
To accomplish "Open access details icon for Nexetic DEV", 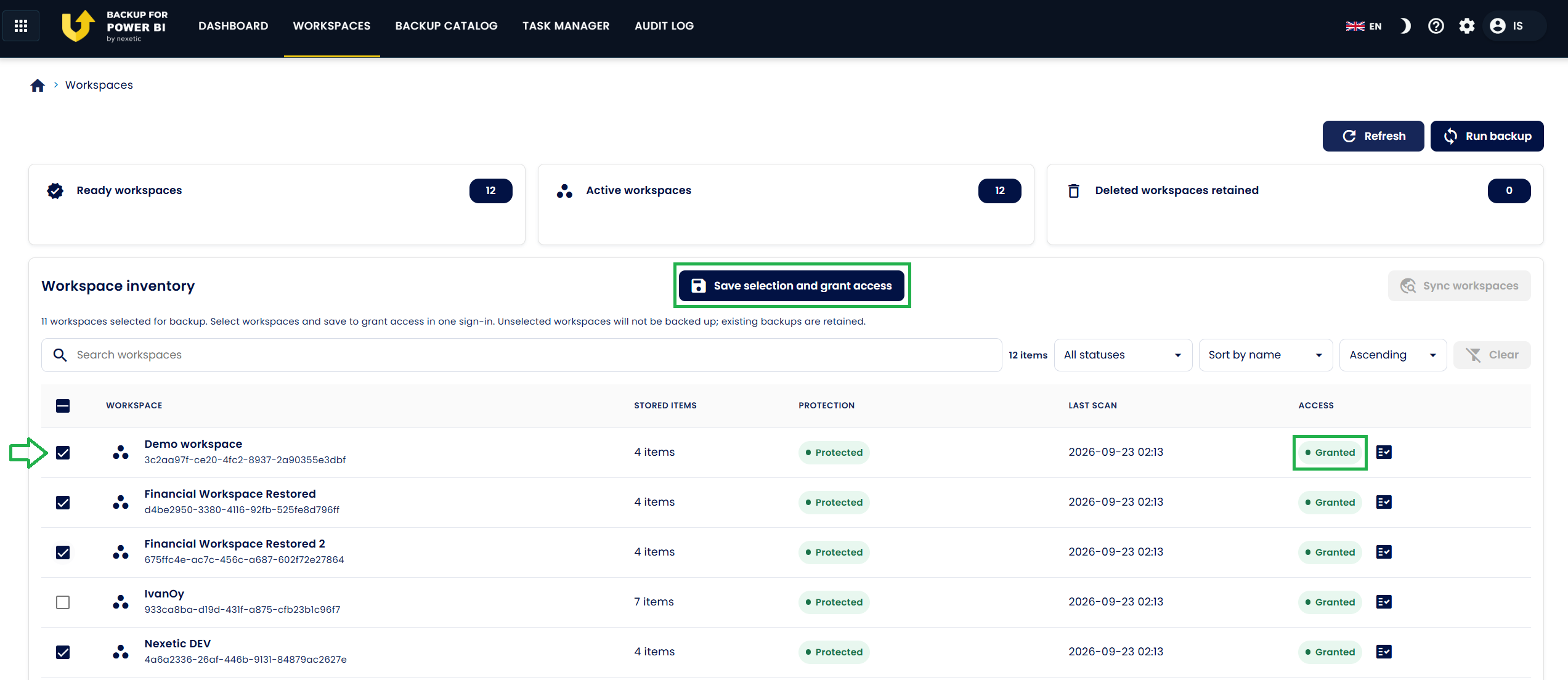I will (1384, 652).
